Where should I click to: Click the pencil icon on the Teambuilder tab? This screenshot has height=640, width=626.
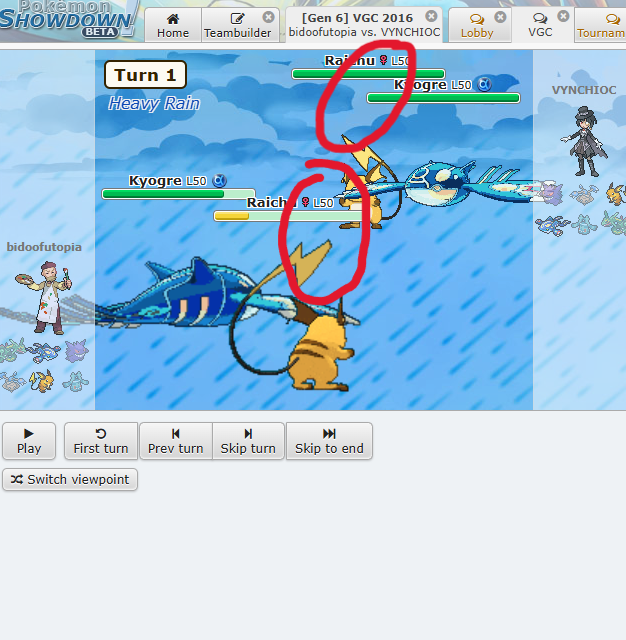click(x=238, y=18)
